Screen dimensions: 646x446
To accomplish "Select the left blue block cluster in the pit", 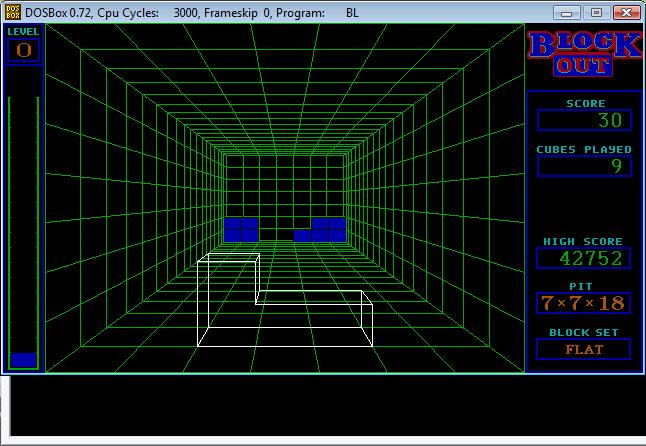I will click(241, 229).
